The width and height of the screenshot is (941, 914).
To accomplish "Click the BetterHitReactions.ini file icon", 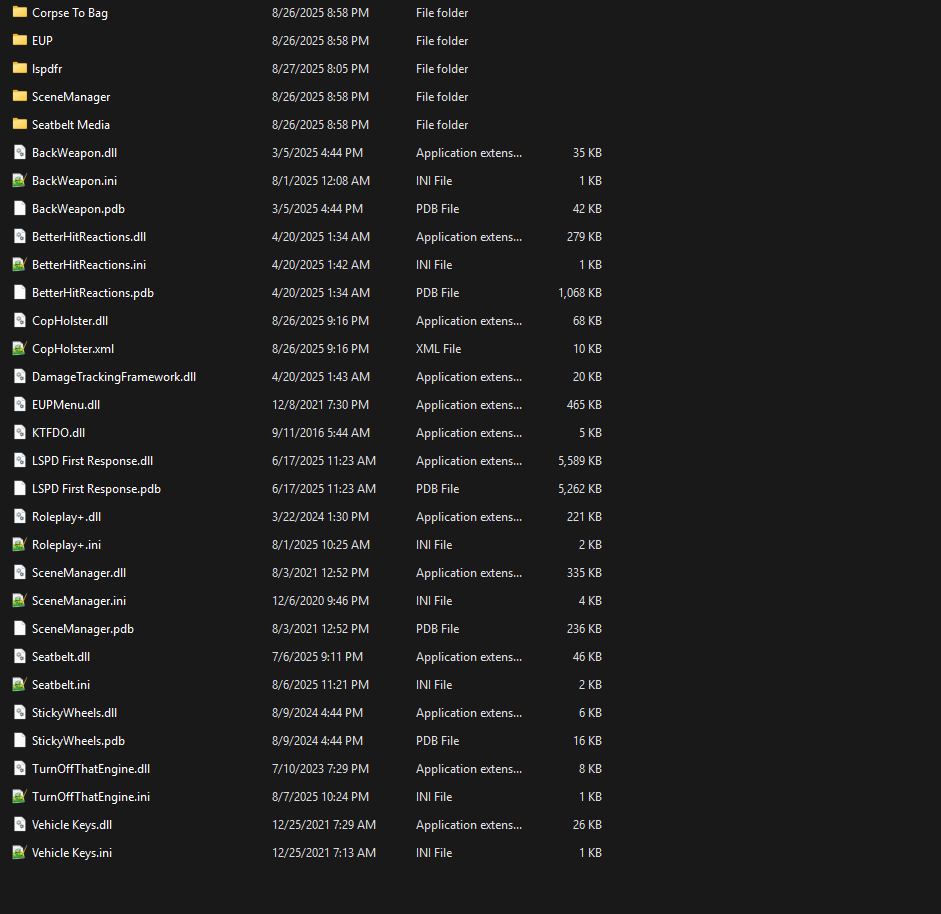I will coord(20,264).
